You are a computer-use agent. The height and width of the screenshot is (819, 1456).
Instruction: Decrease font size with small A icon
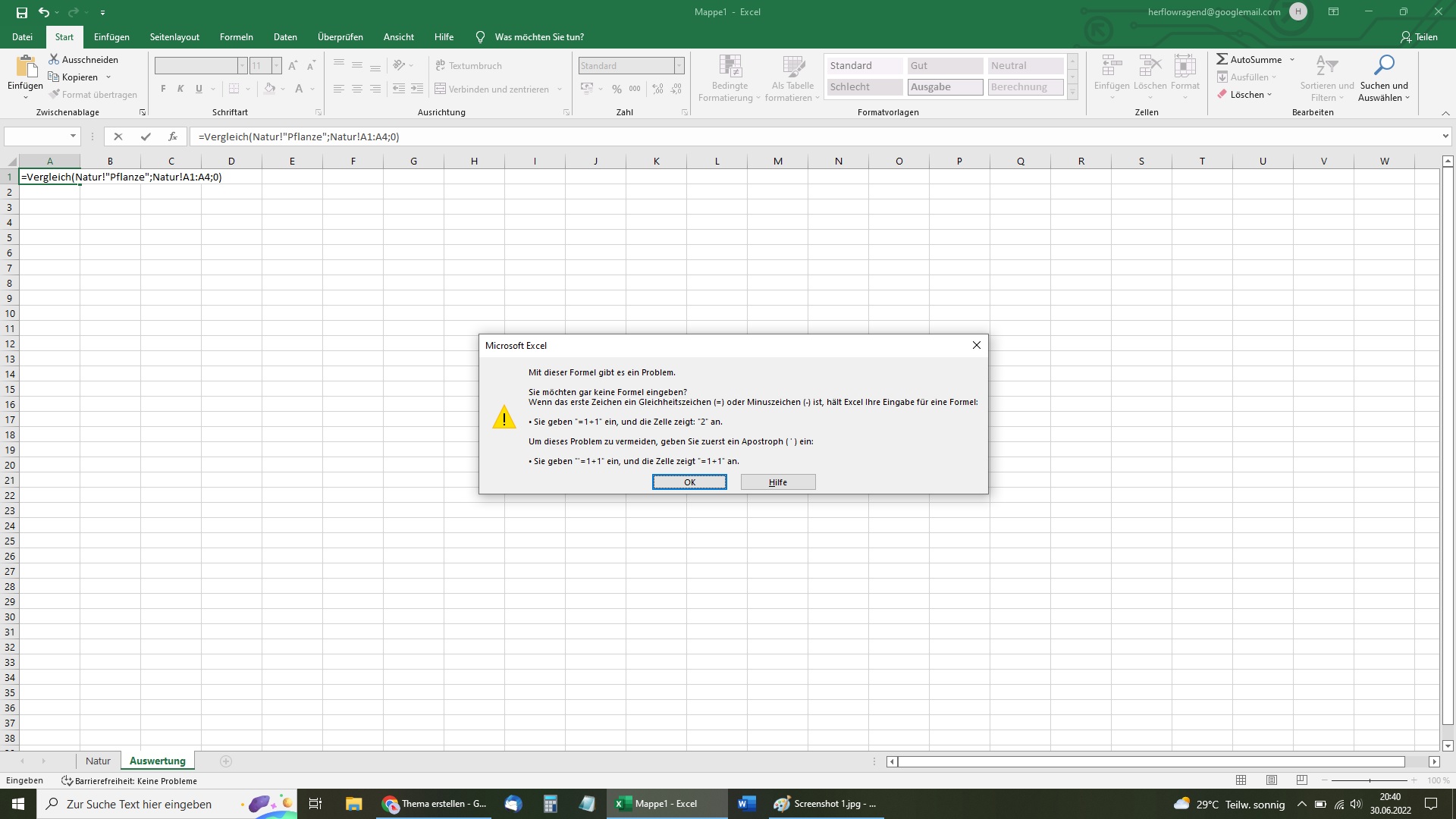point(311,66)
